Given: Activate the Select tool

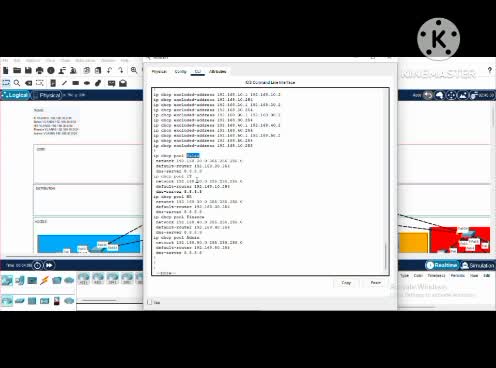Looking at the screenshot, I should pyautogui.click(x=6, y=83).
